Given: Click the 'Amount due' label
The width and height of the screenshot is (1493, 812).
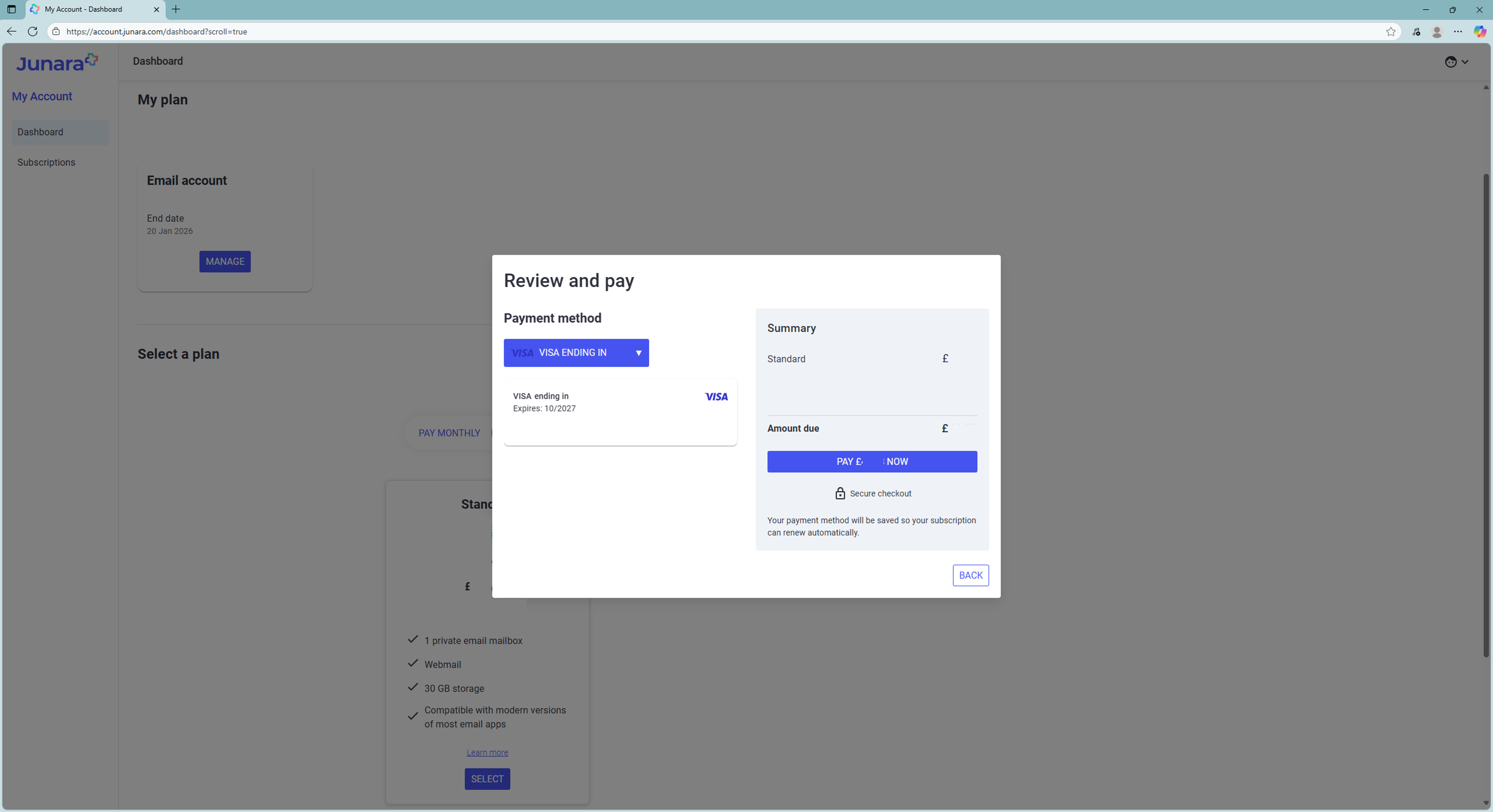Looking at the screenshot, I should click(793, 428).
